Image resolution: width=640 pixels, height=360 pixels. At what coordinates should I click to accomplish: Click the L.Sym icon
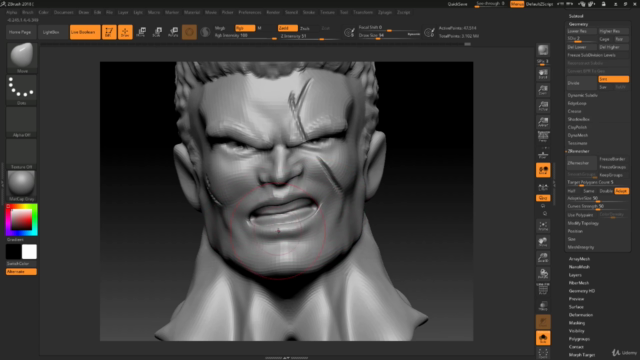[543, 187]
